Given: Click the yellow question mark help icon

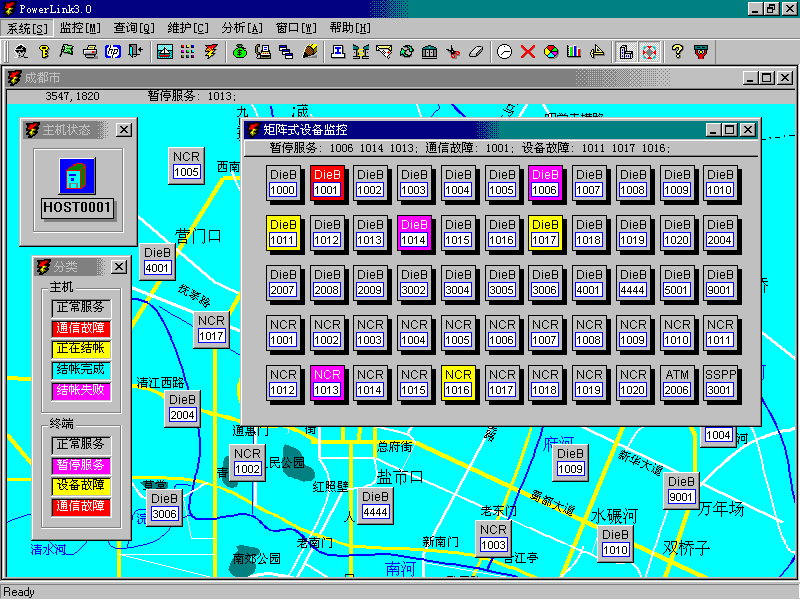Looking at the screenshot, I should point(677,51).
